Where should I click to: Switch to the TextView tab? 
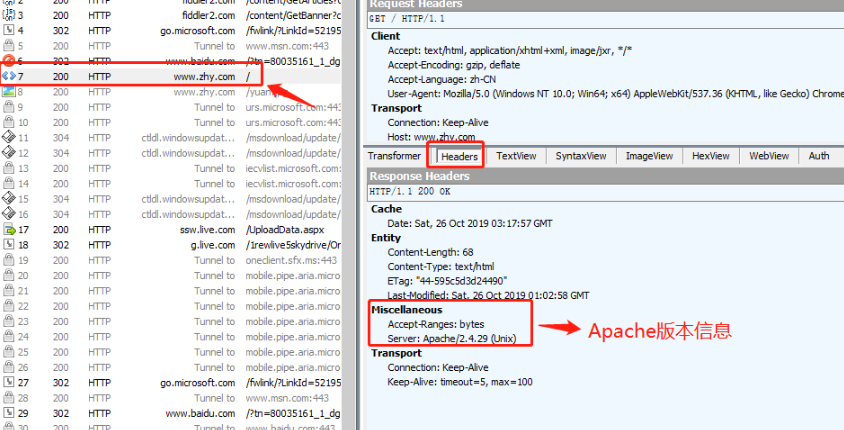pos(516,156)
